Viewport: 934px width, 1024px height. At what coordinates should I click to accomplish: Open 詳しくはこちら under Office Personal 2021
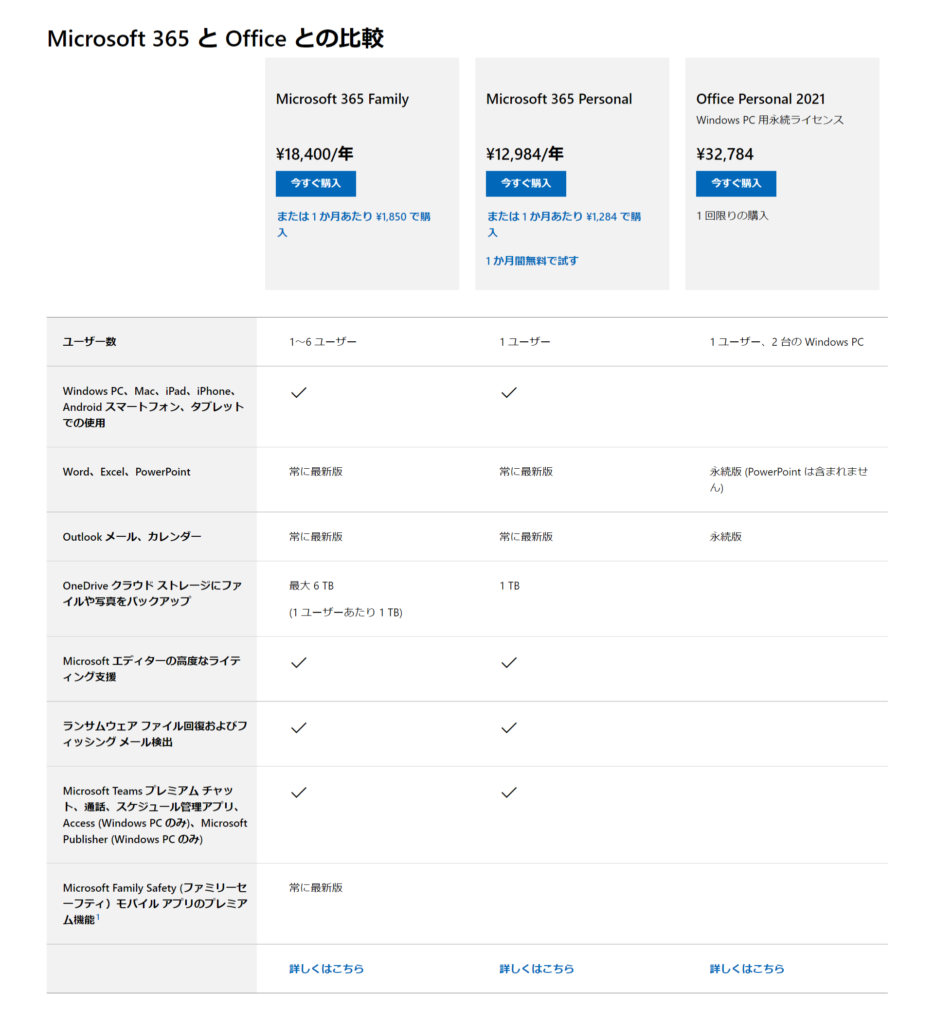pyautogui.click(x=747, y=968)
